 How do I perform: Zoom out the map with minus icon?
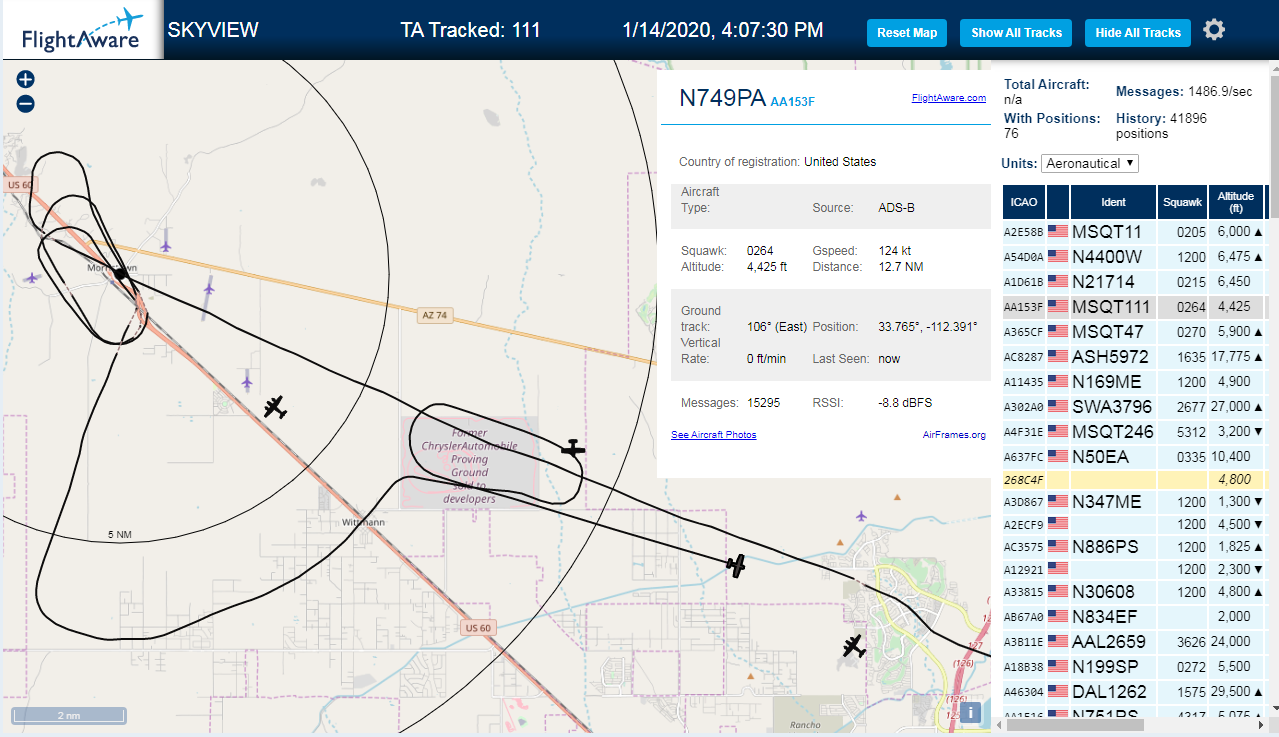(26, 104)
